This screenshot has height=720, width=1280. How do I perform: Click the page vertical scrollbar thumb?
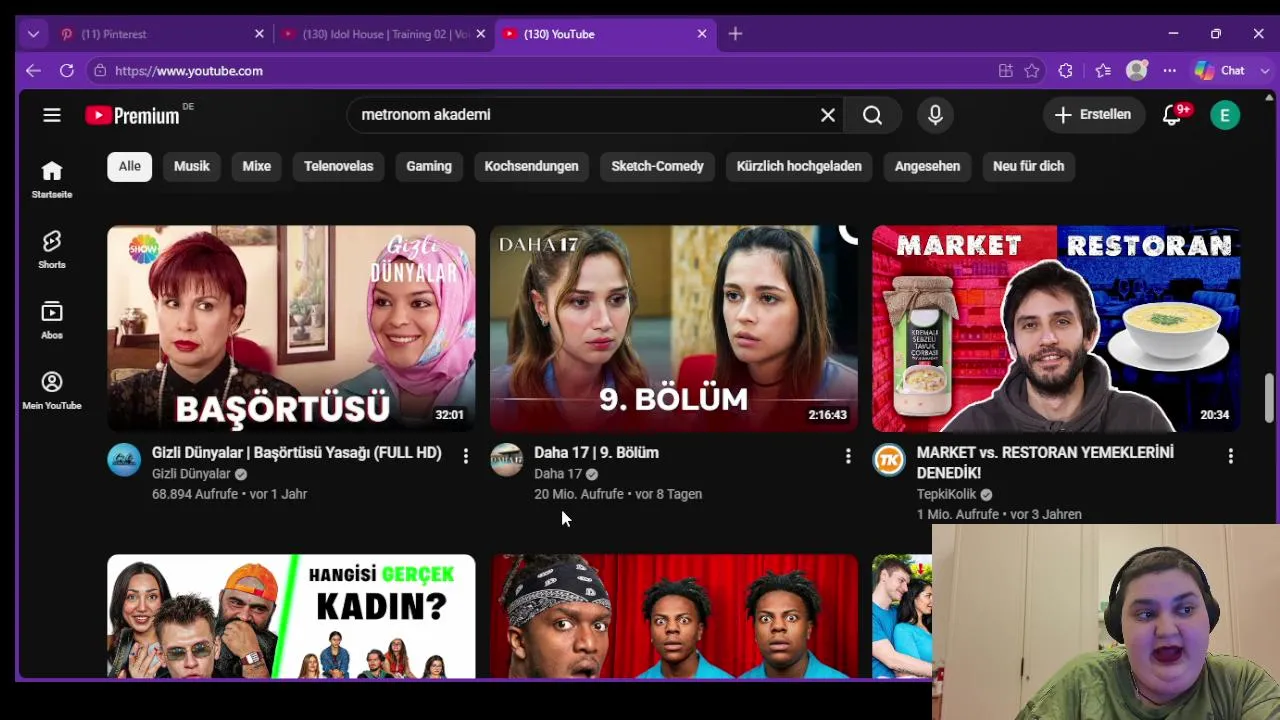point(1269,398)
